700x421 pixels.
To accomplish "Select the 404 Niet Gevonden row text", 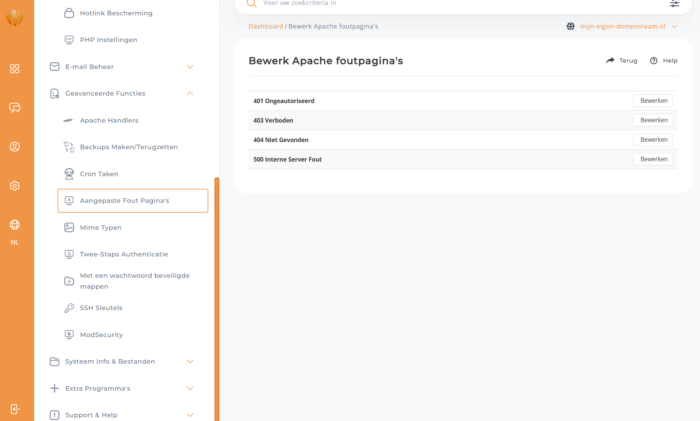I will coord(281,140).
